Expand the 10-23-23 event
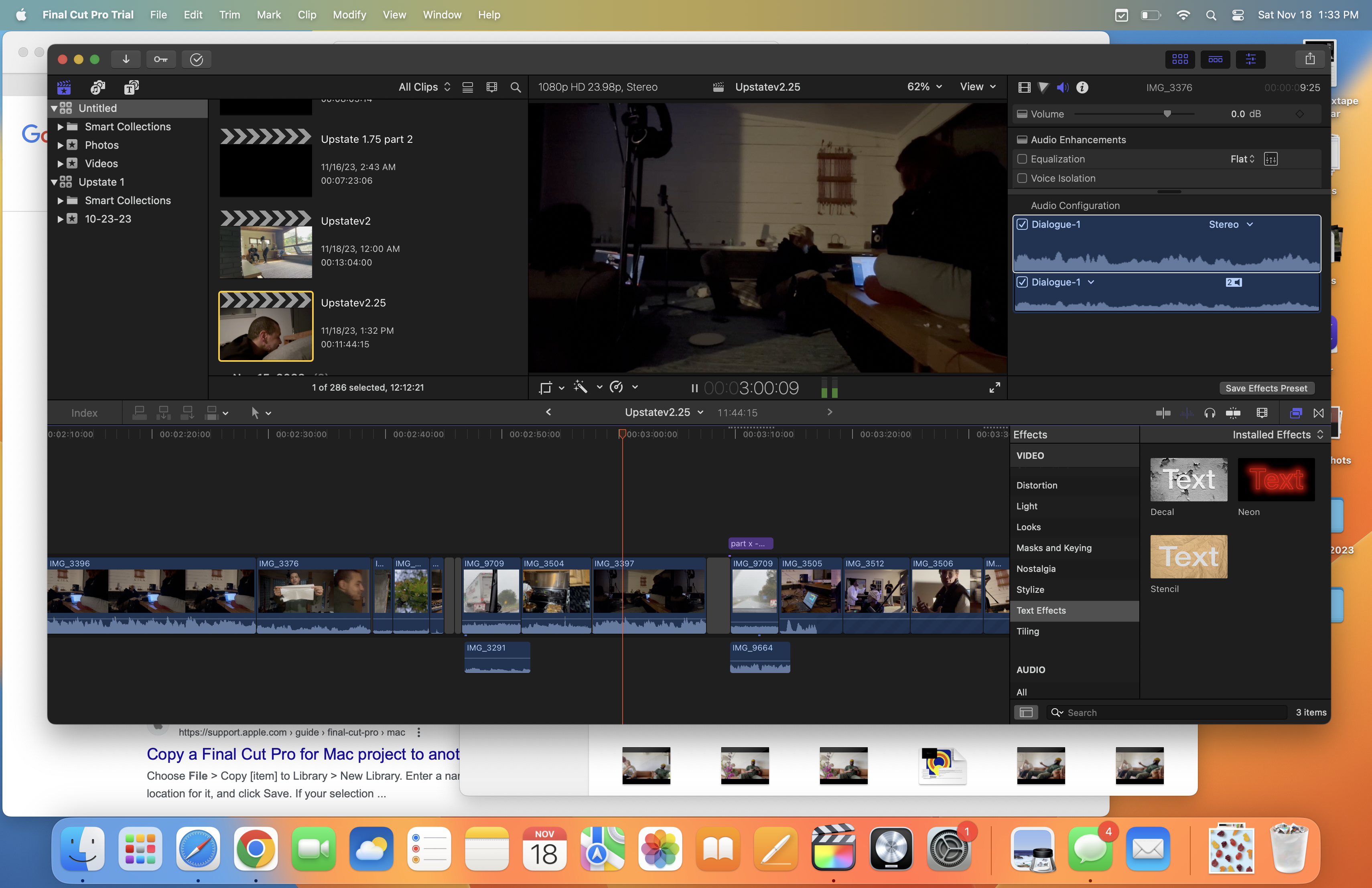The width and height of the screenshot is (1372, 888). coord(60,219)
